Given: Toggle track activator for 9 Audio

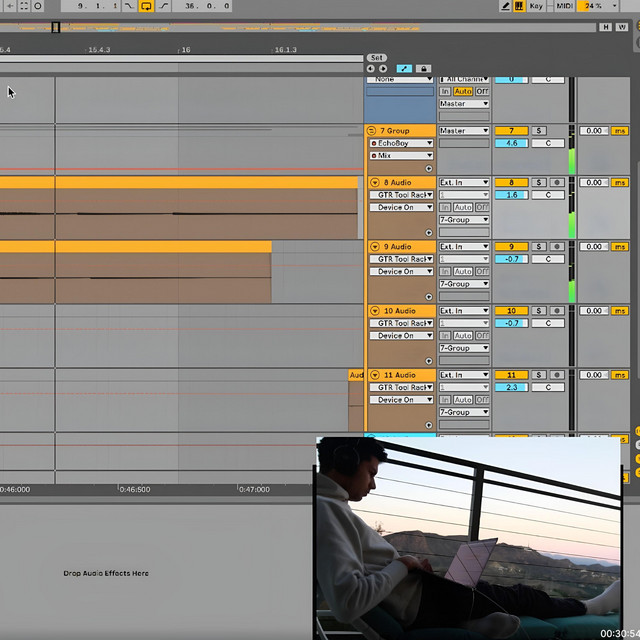Looking at the screenshot, I should (x=511, y=247).
